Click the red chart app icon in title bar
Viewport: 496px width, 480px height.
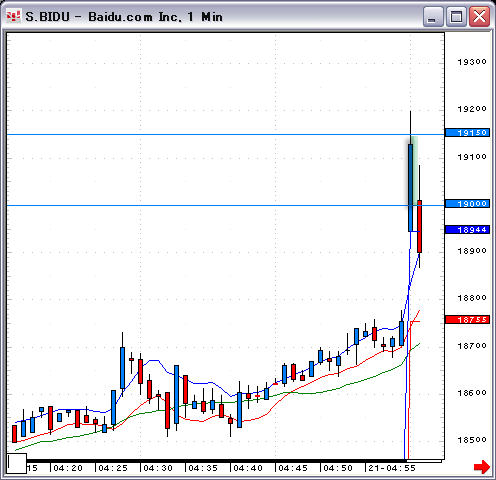point(14,16)
